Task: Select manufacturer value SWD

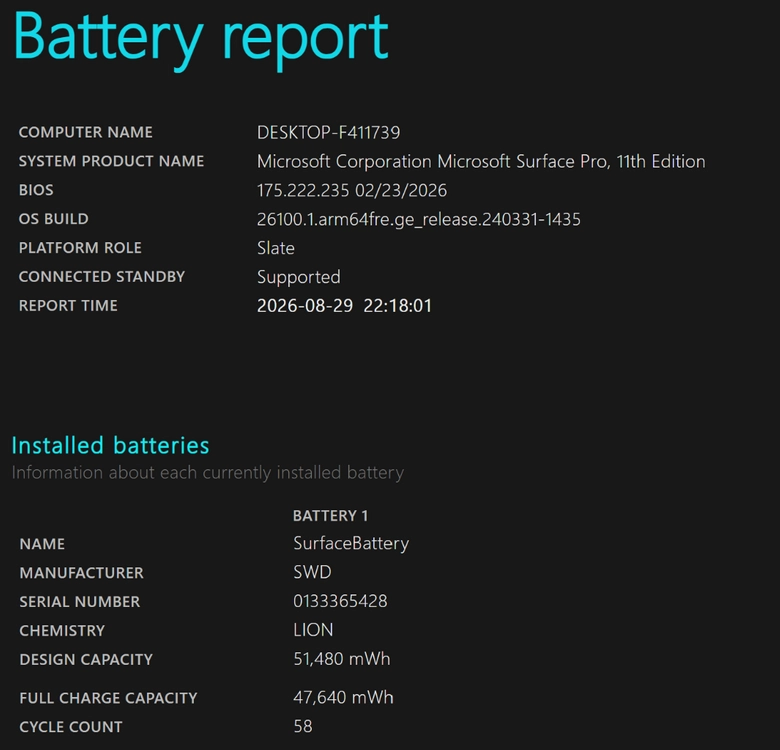Action: point(312,572)
